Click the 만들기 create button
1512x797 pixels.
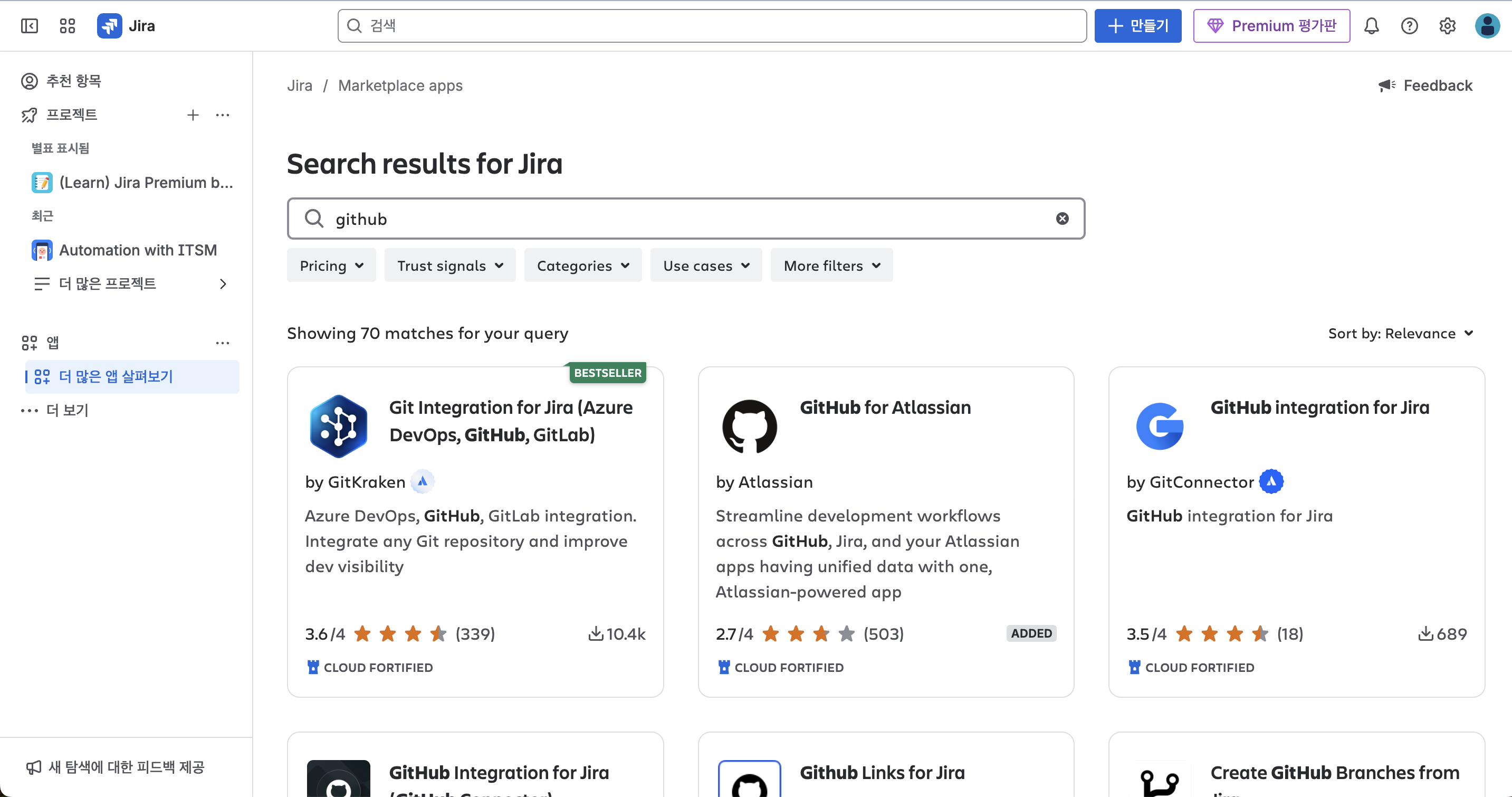pyautogui.click(x=1137, y=25)
